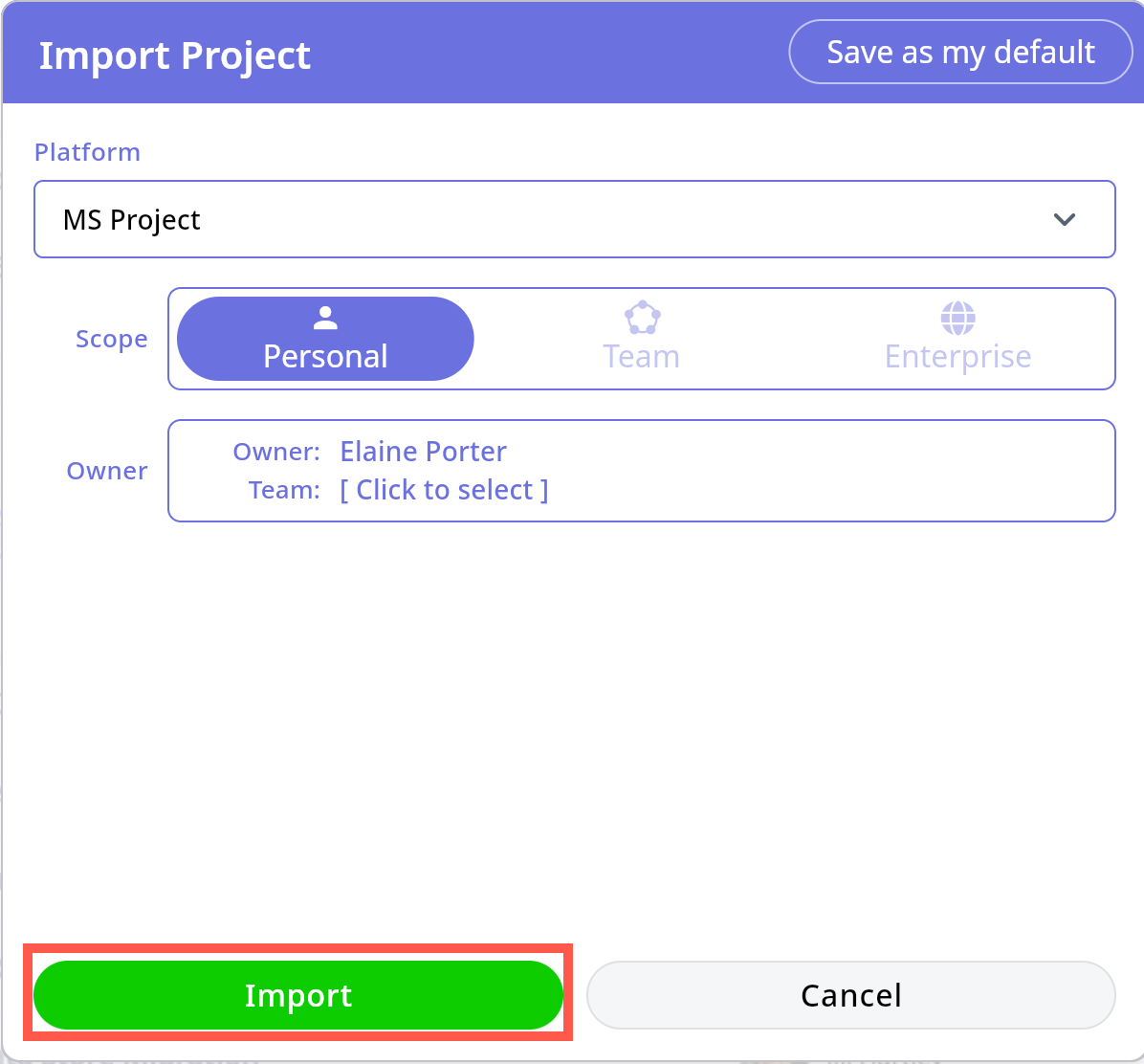Click the Owner row label on the left

coord(106,471)
